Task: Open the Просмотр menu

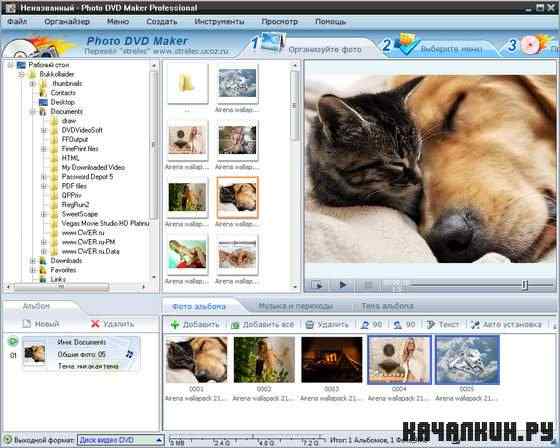Action: (x=280, y=21)
